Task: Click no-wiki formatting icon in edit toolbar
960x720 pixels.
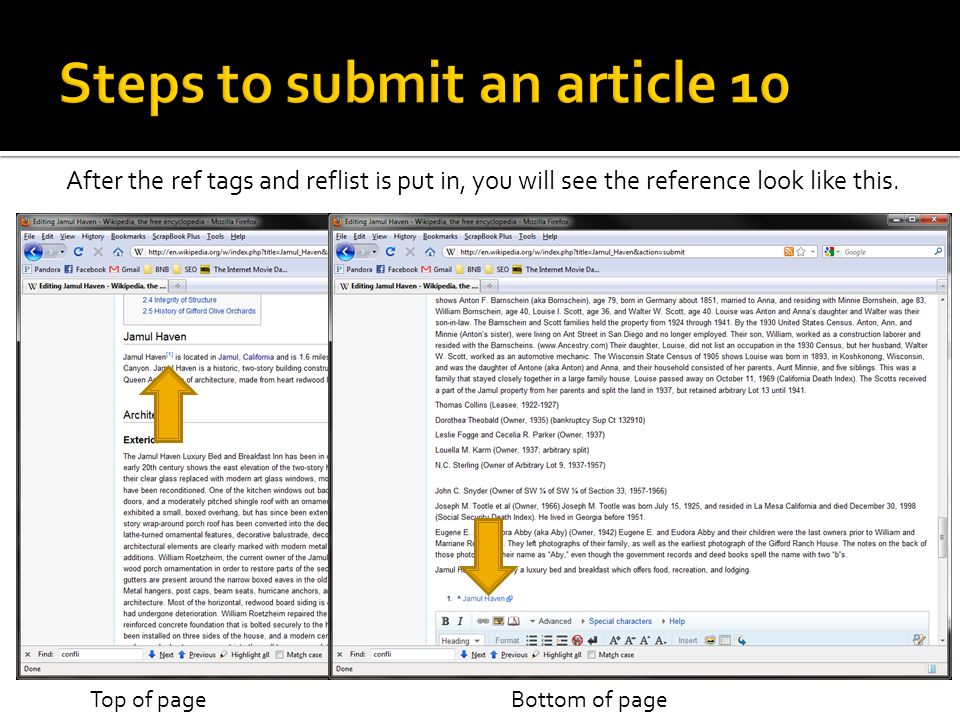Action: tap(577, 640)
